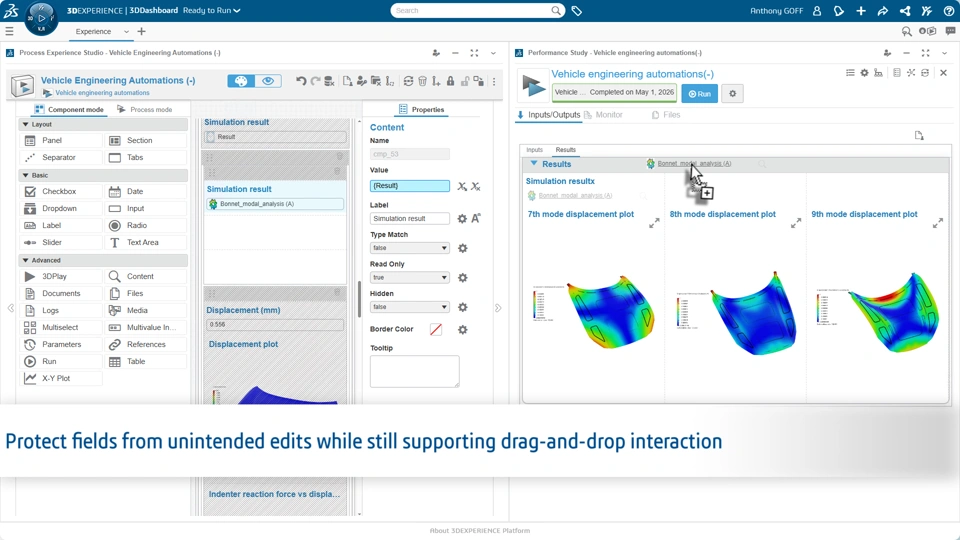Open the Type Match dropdown
This screenshot has width=960, height=540.
410,248
